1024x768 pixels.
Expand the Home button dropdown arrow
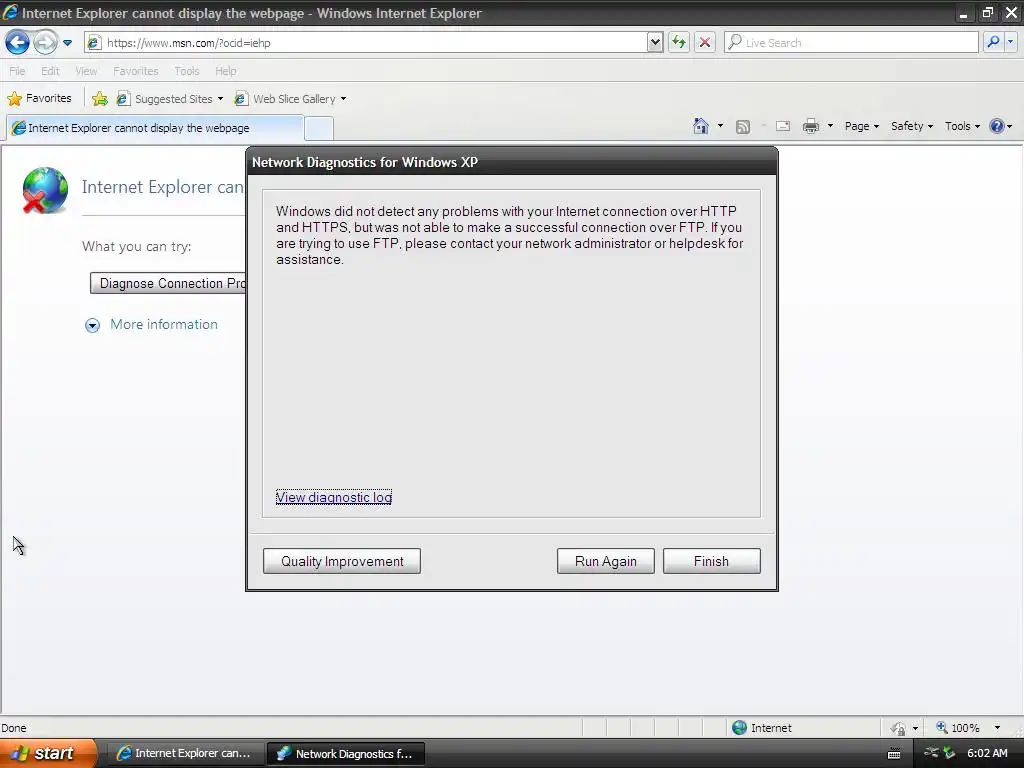click(720, 126)
